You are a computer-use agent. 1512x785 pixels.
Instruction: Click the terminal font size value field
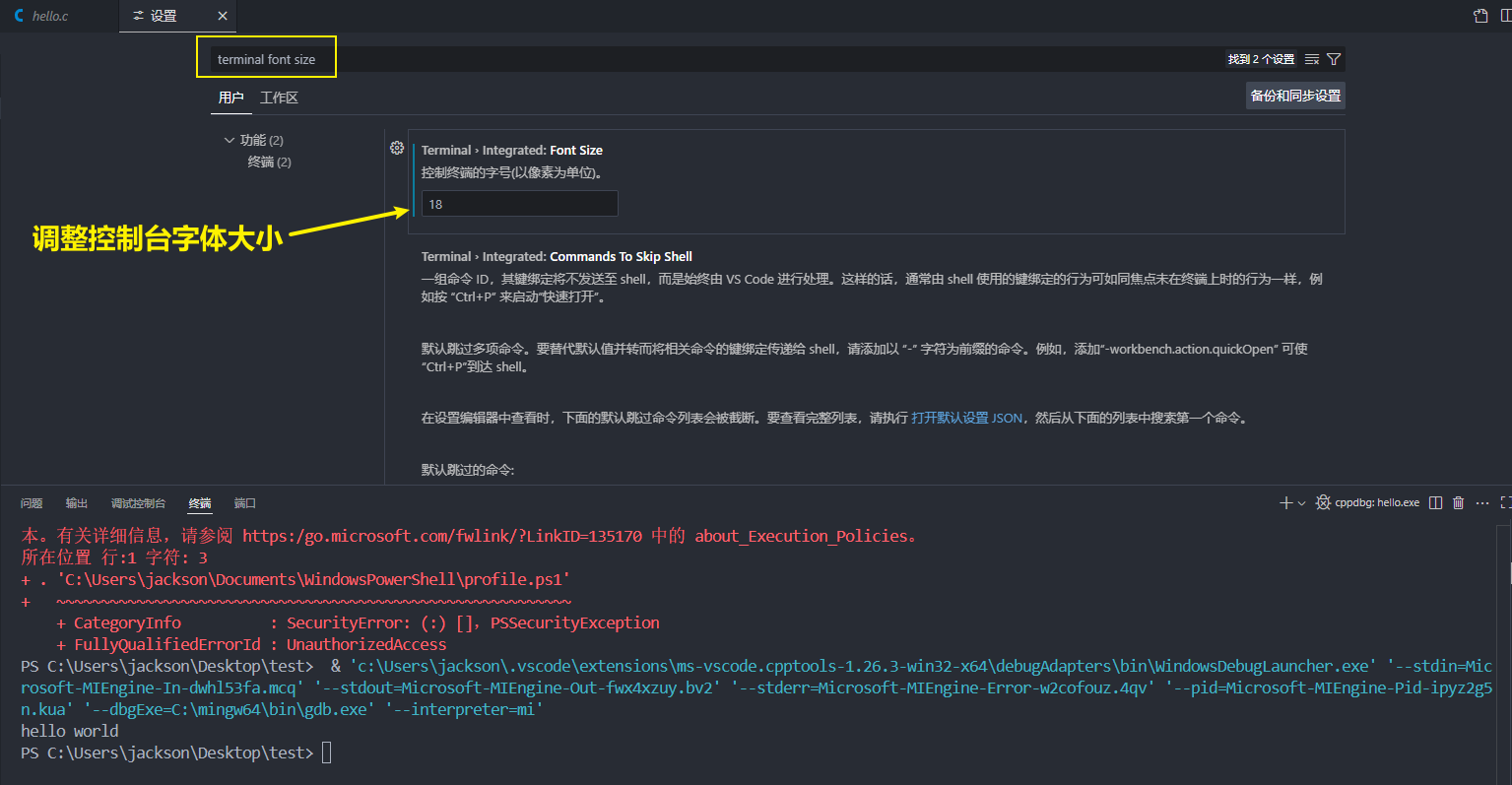coord(519,204)
